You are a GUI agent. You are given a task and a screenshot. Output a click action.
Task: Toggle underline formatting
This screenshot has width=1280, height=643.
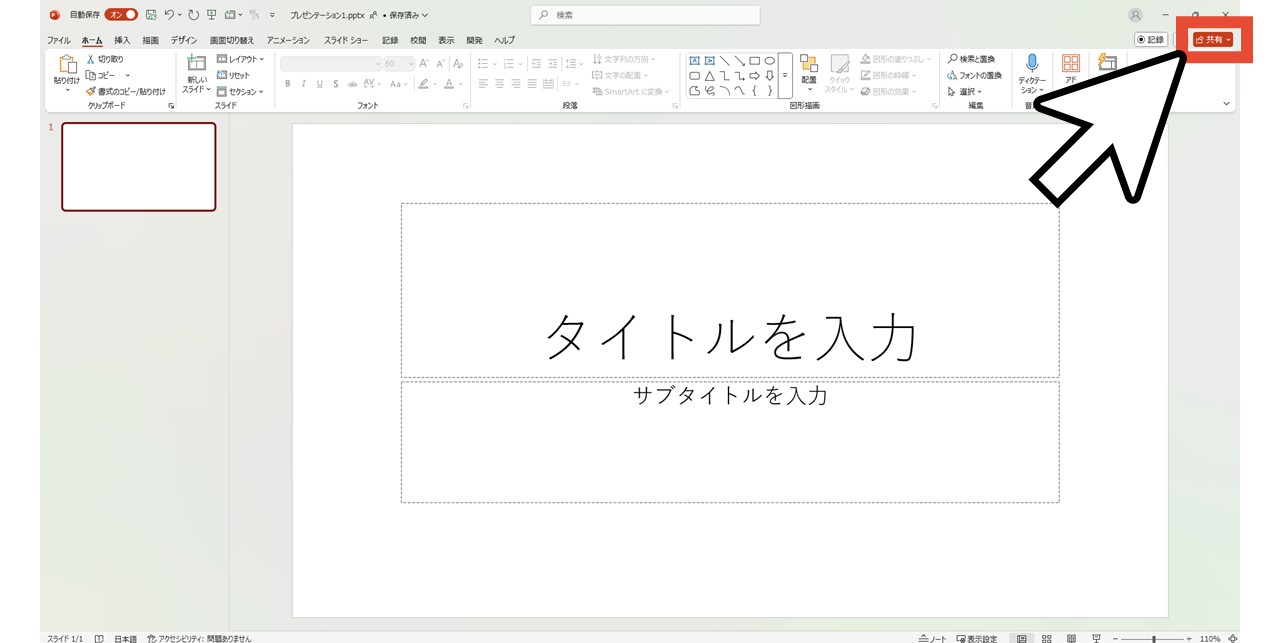[320, 84]
